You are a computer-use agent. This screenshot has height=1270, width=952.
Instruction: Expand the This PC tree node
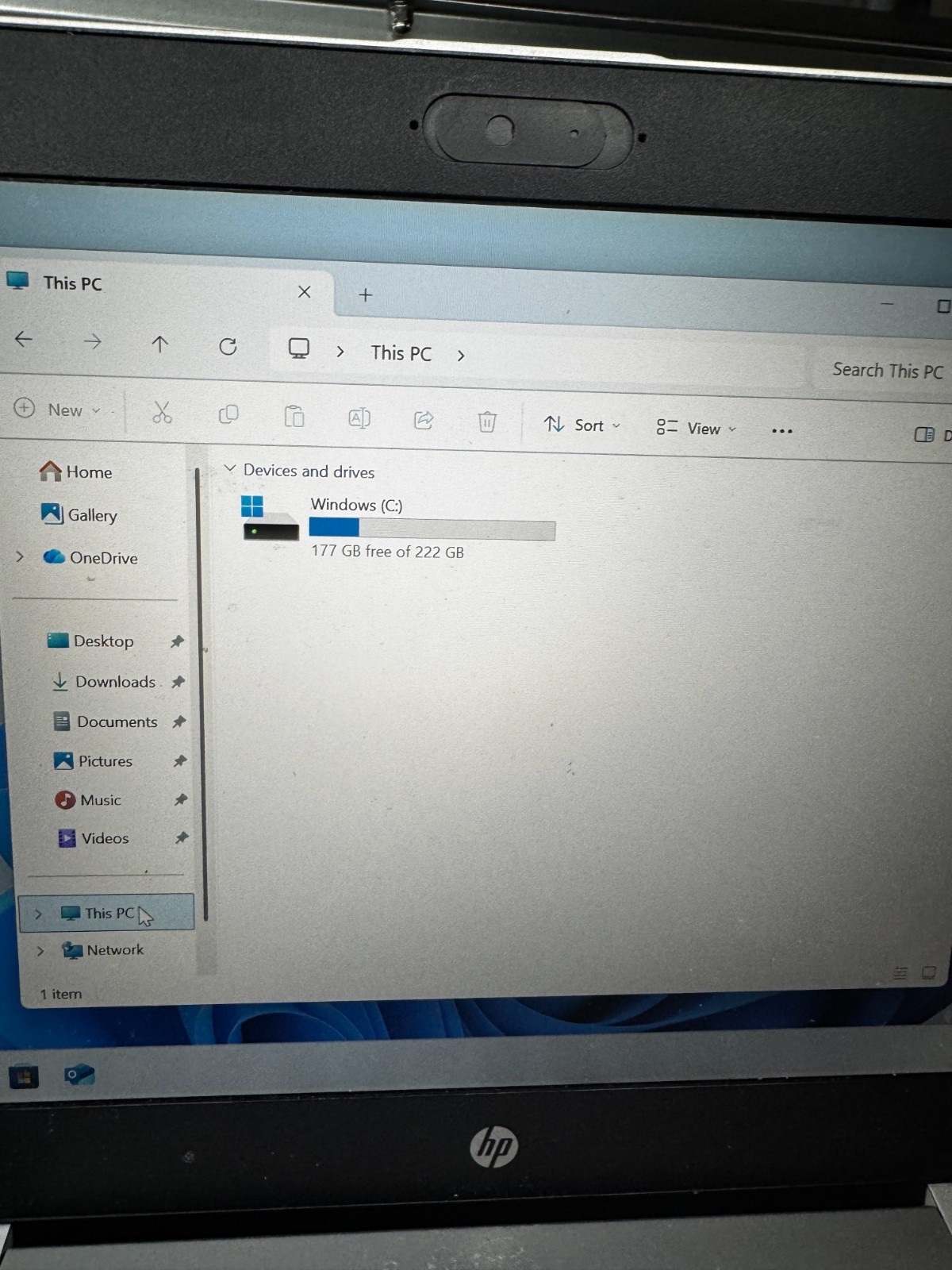[37, 914]
